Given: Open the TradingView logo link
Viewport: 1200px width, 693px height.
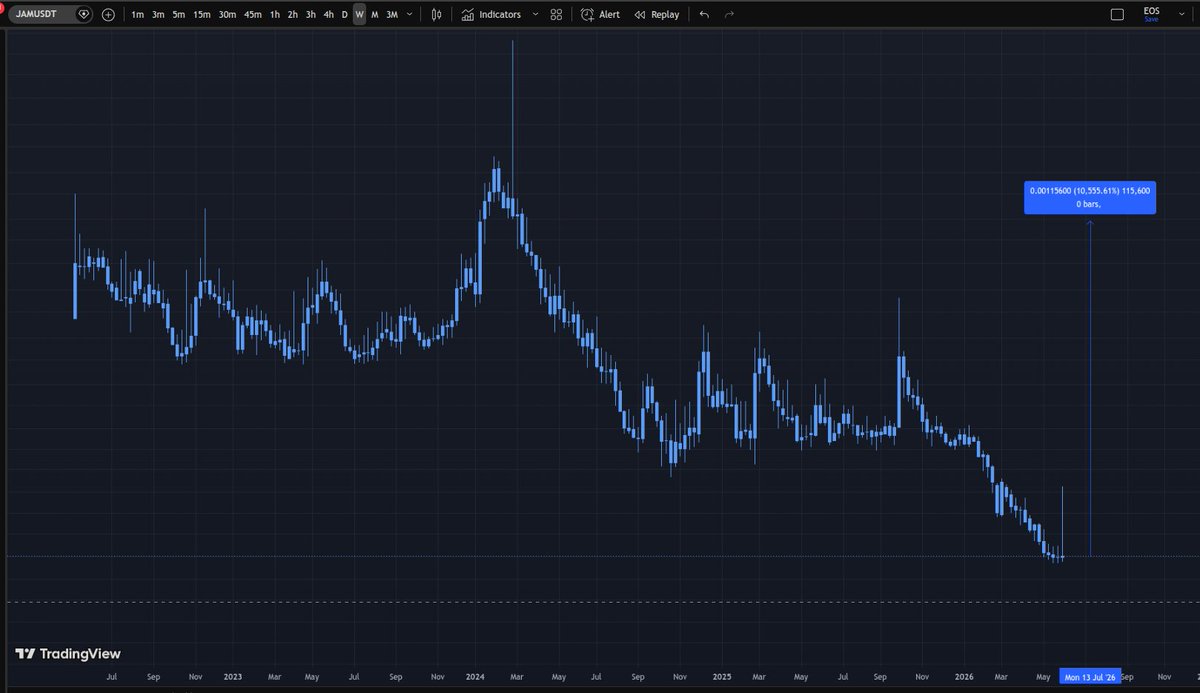Looking at the screenshot, I should click(68, 654).
